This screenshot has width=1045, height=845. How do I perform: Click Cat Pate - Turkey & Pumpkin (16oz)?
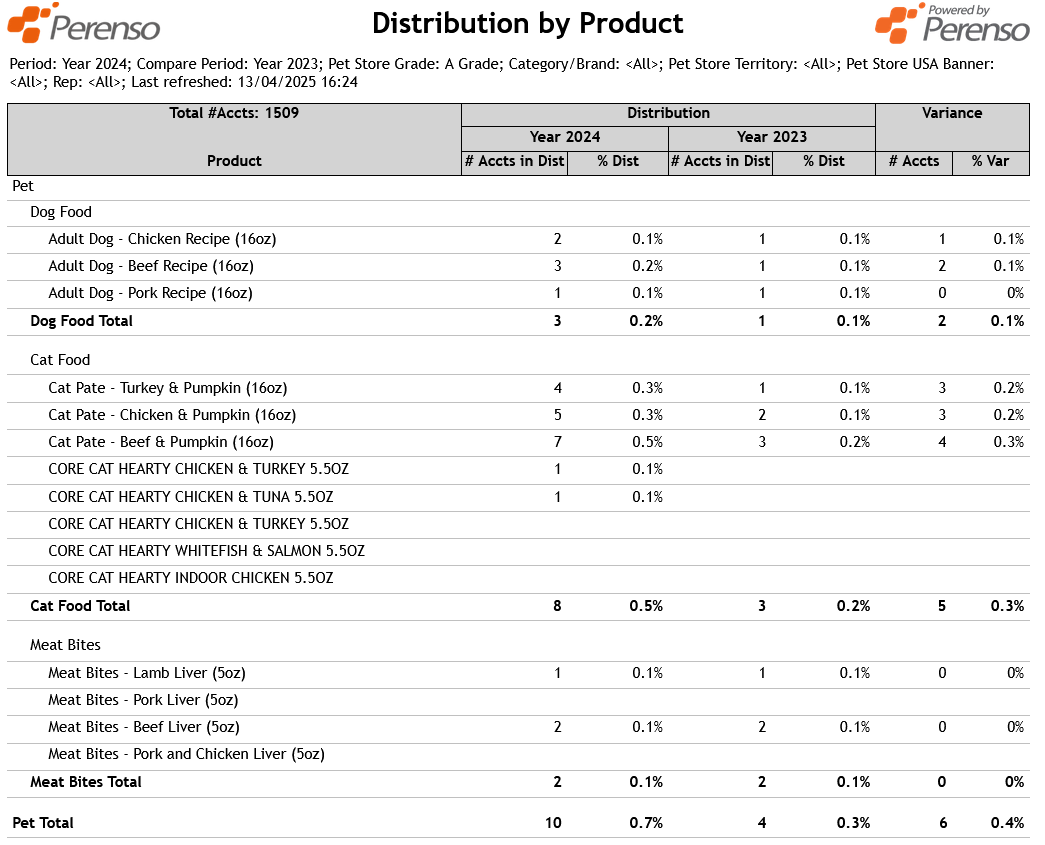(168, 389)
